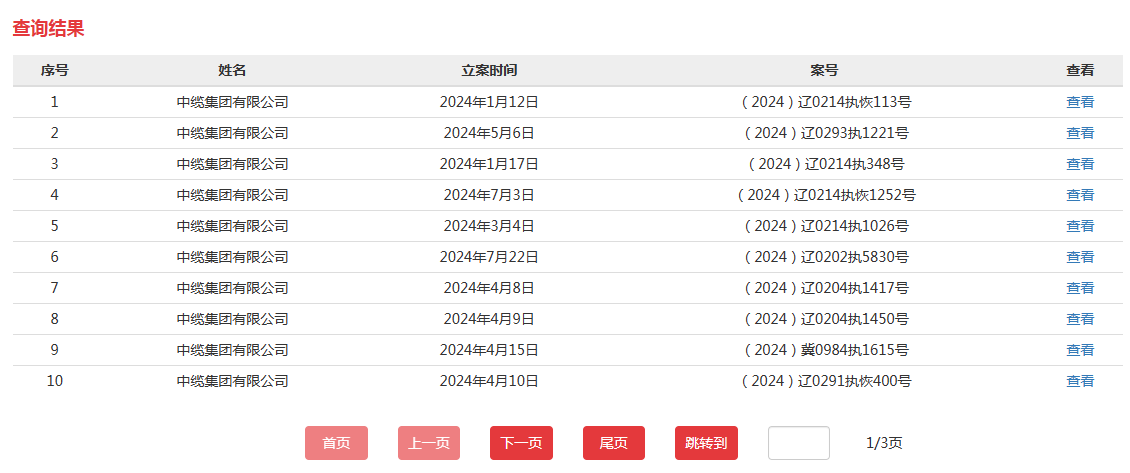Click the 案号 column header
Screen dimensions: 1130x473
click(x=824, y=71)
